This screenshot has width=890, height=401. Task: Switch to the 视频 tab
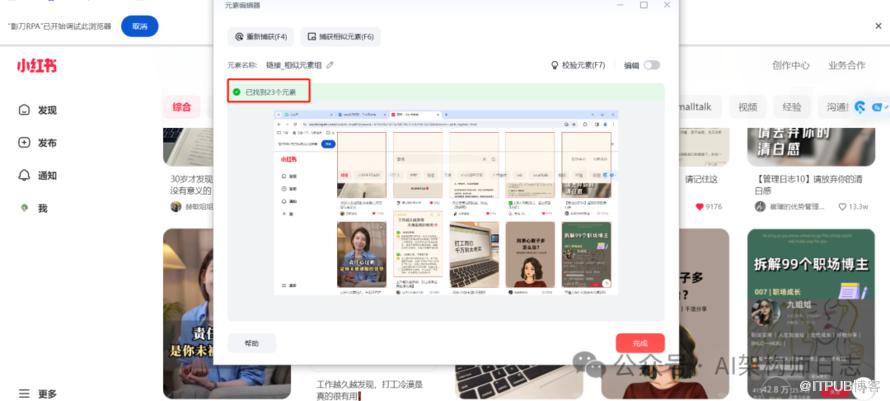(748, 107)
